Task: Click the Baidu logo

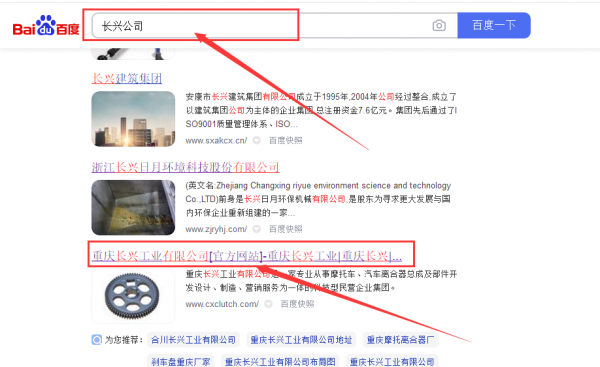Action: tap(46, 26)
